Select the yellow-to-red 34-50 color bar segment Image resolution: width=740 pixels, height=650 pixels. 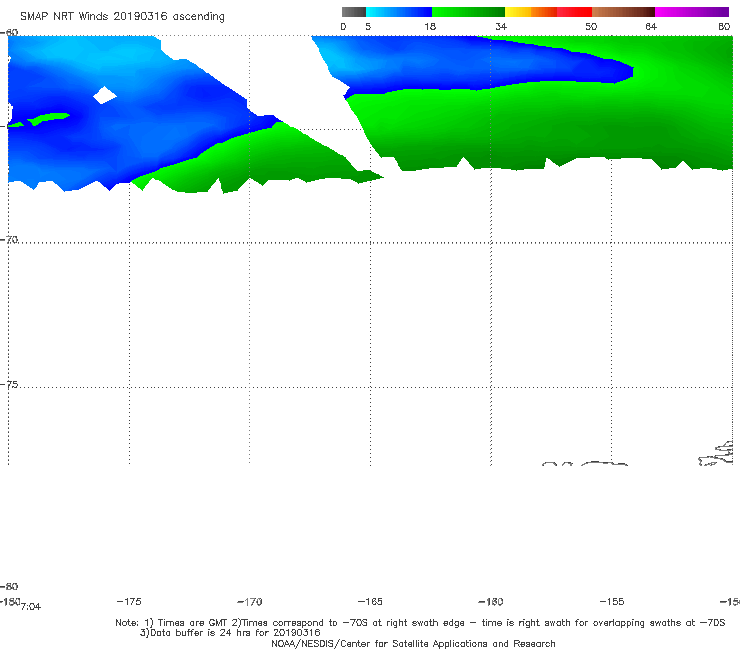[548, 12]
